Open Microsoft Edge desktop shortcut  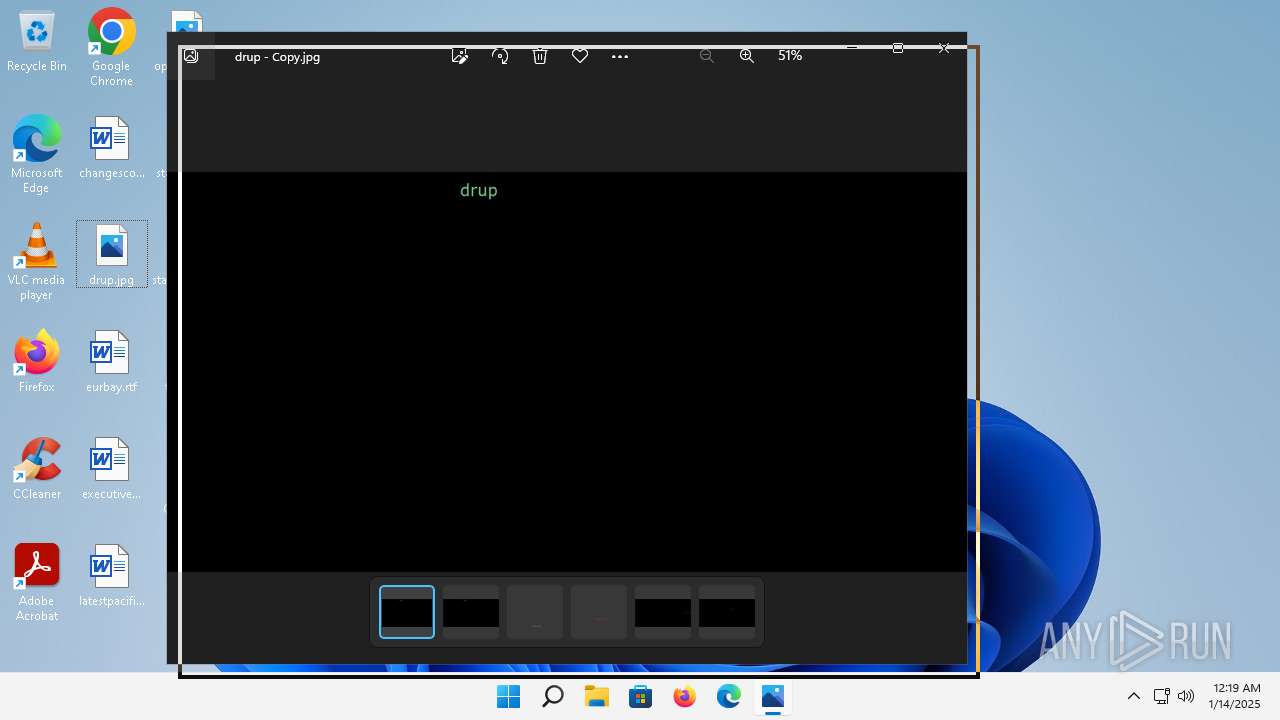[x=36, y=154]
